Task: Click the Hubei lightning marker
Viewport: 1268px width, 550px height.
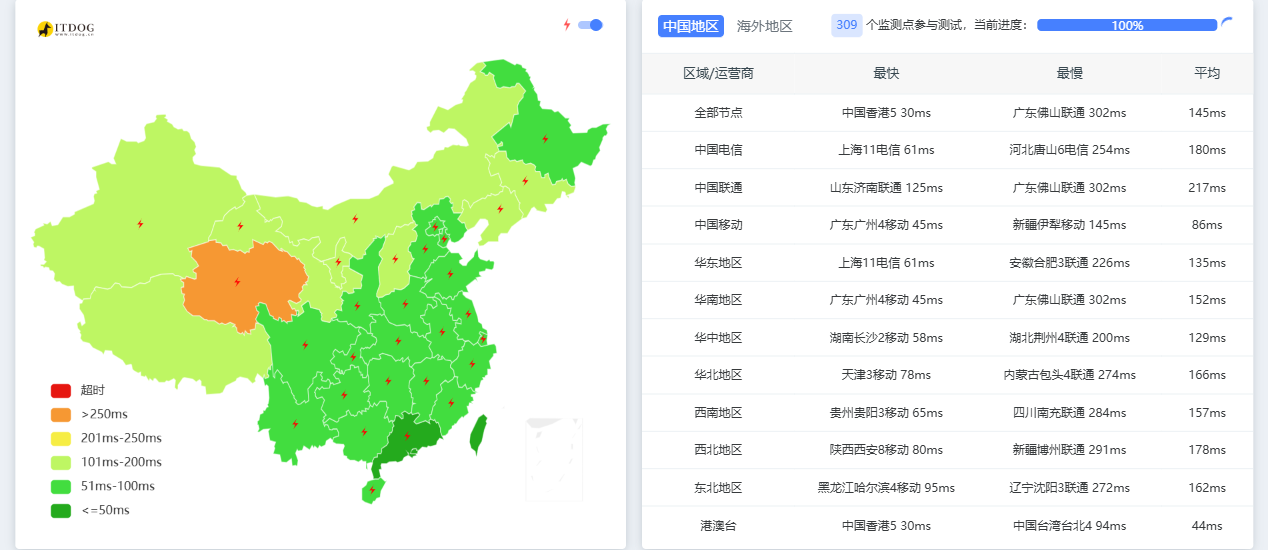Action: (x=398, y=341)
